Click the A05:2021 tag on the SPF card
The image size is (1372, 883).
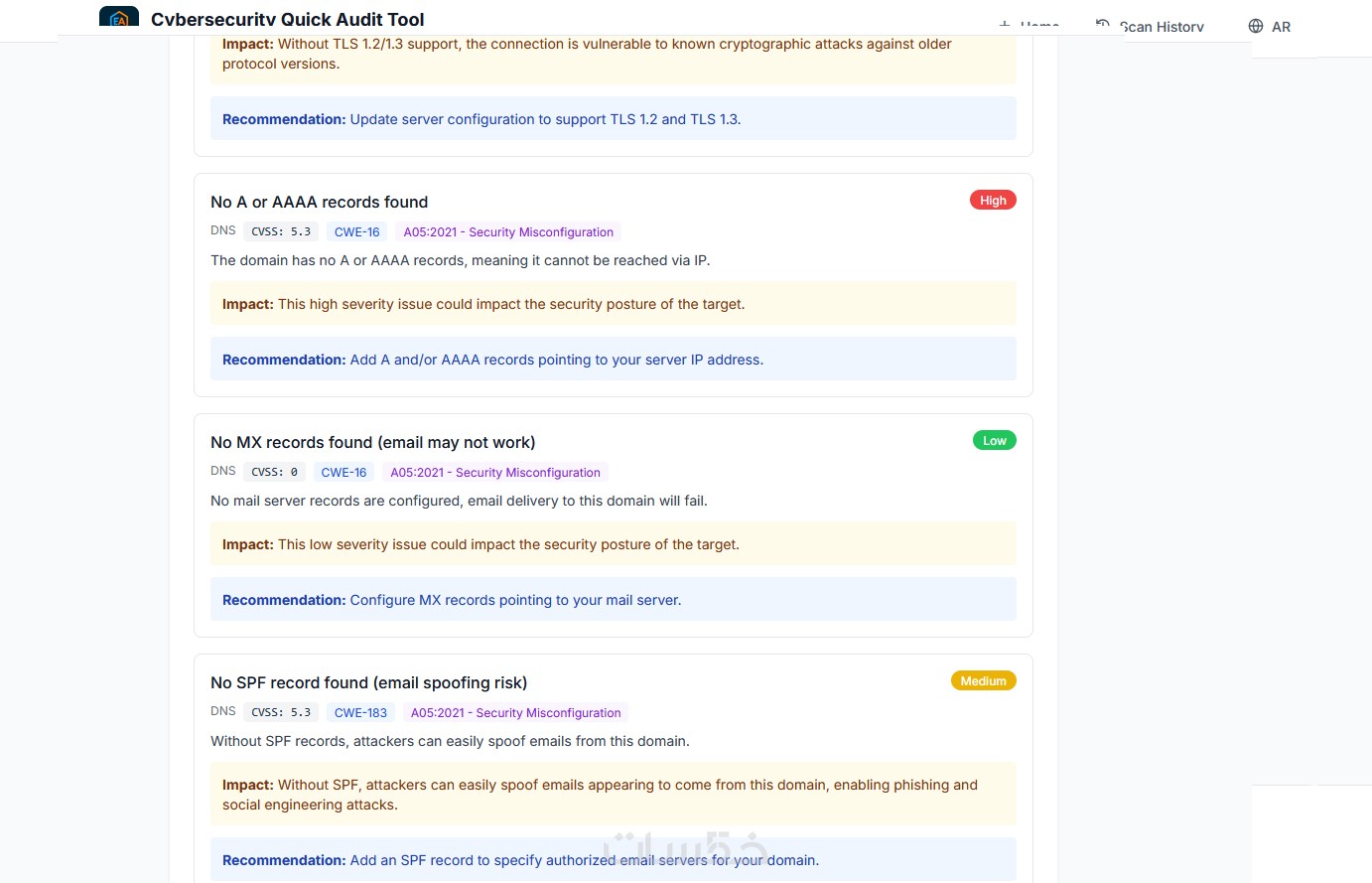tap(515, 713)
